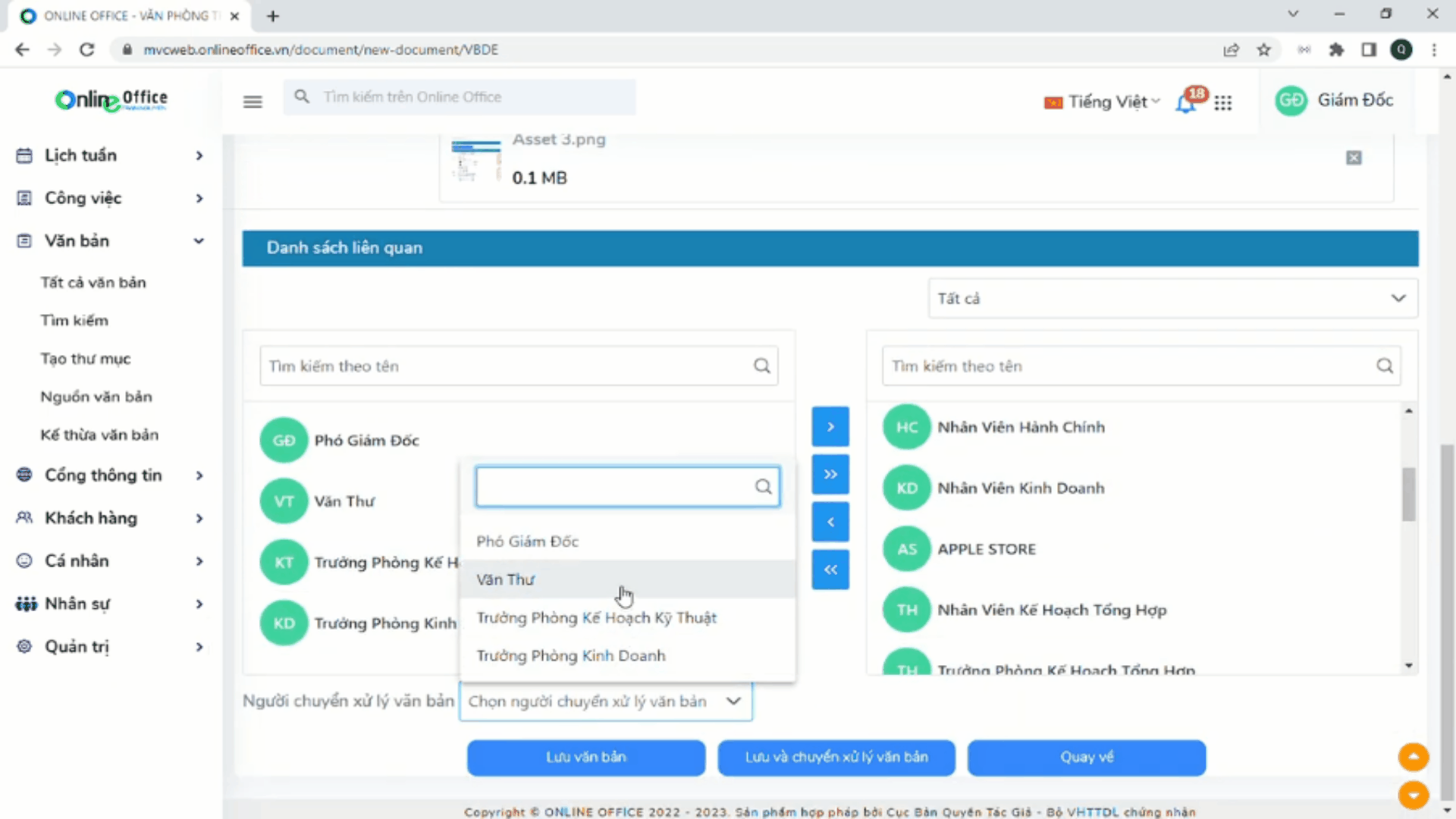Open the apps grid icon
The image size is (1456, 819).
pyautogui.click(x=1222, y=102)
